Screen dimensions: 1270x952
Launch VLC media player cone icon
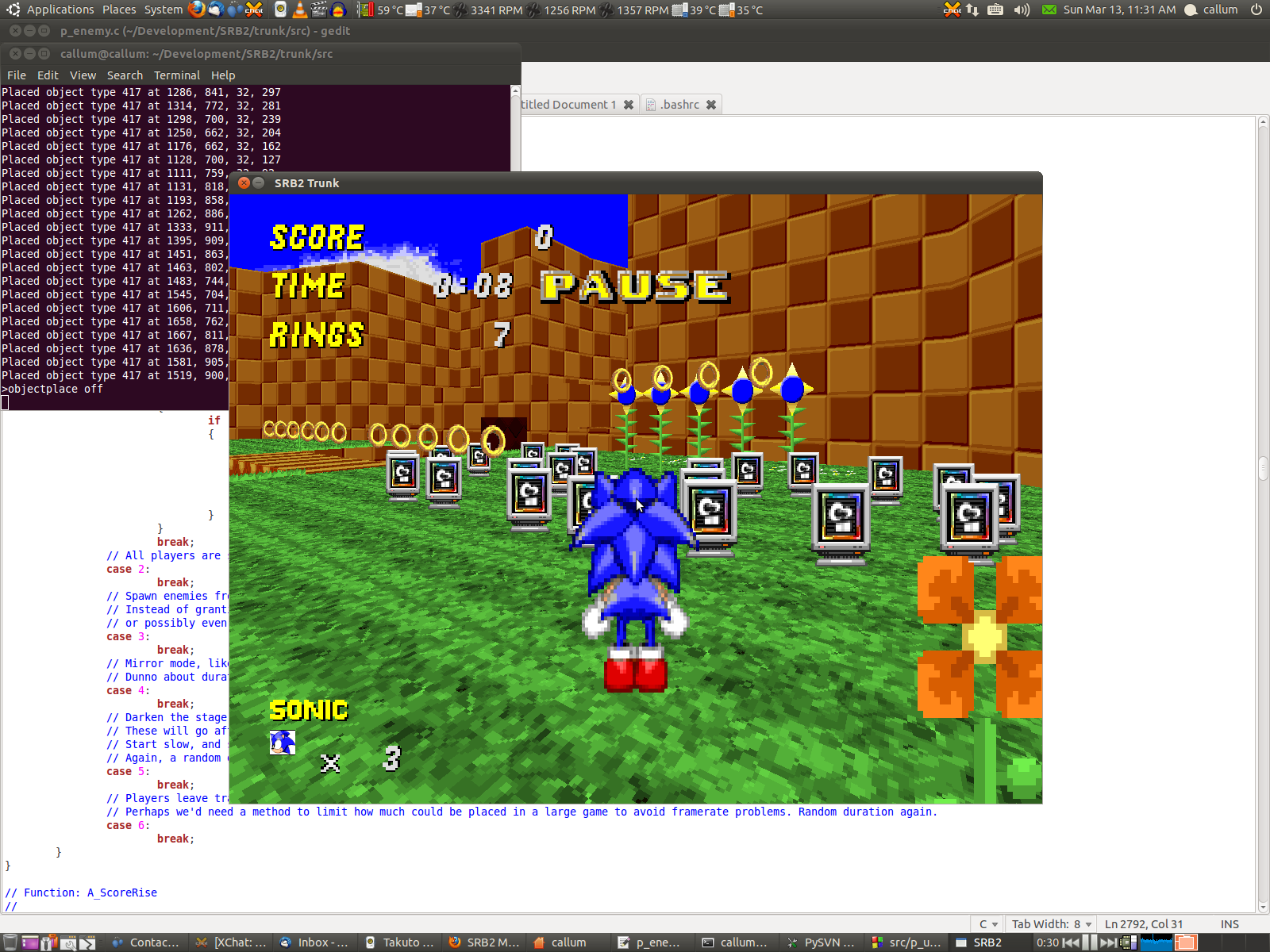[x=300, y=10]
